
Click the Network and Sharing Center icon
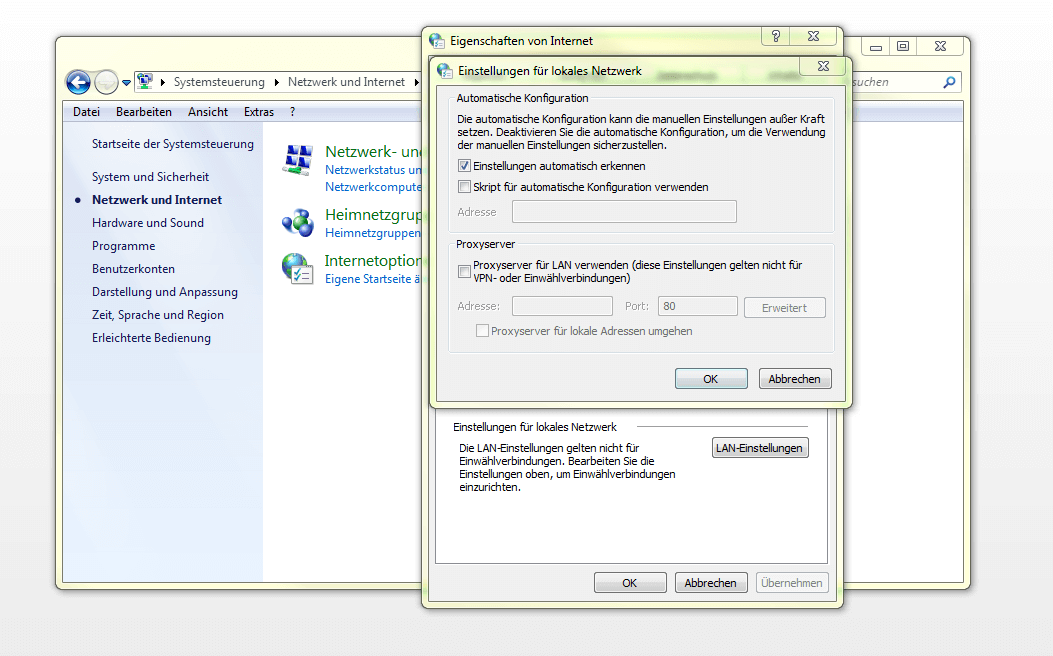click(298, 160)
